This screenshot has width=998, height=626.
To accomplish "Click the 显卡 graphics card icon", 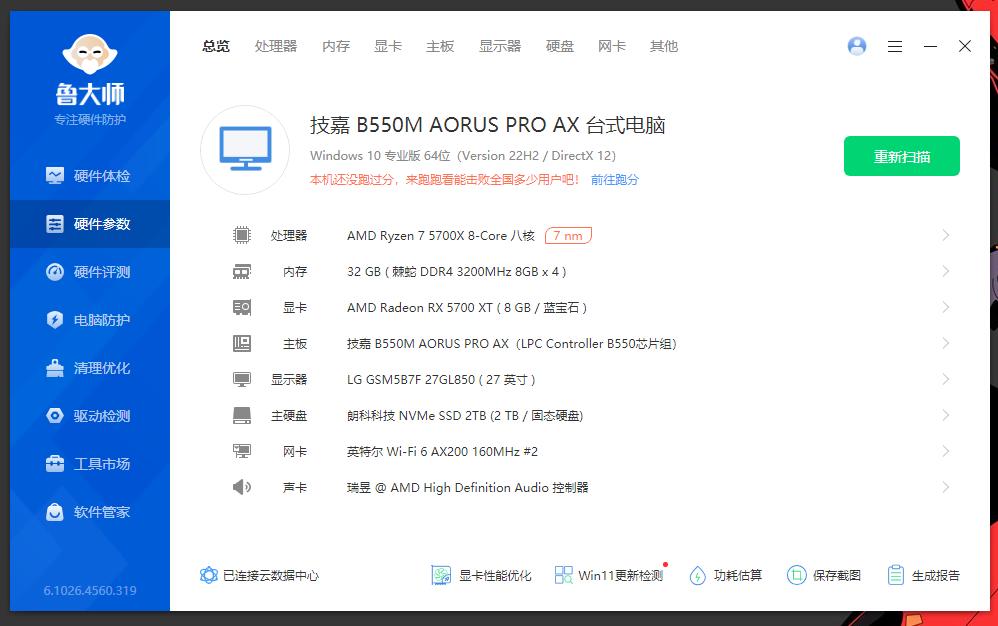I will [242, 308].
